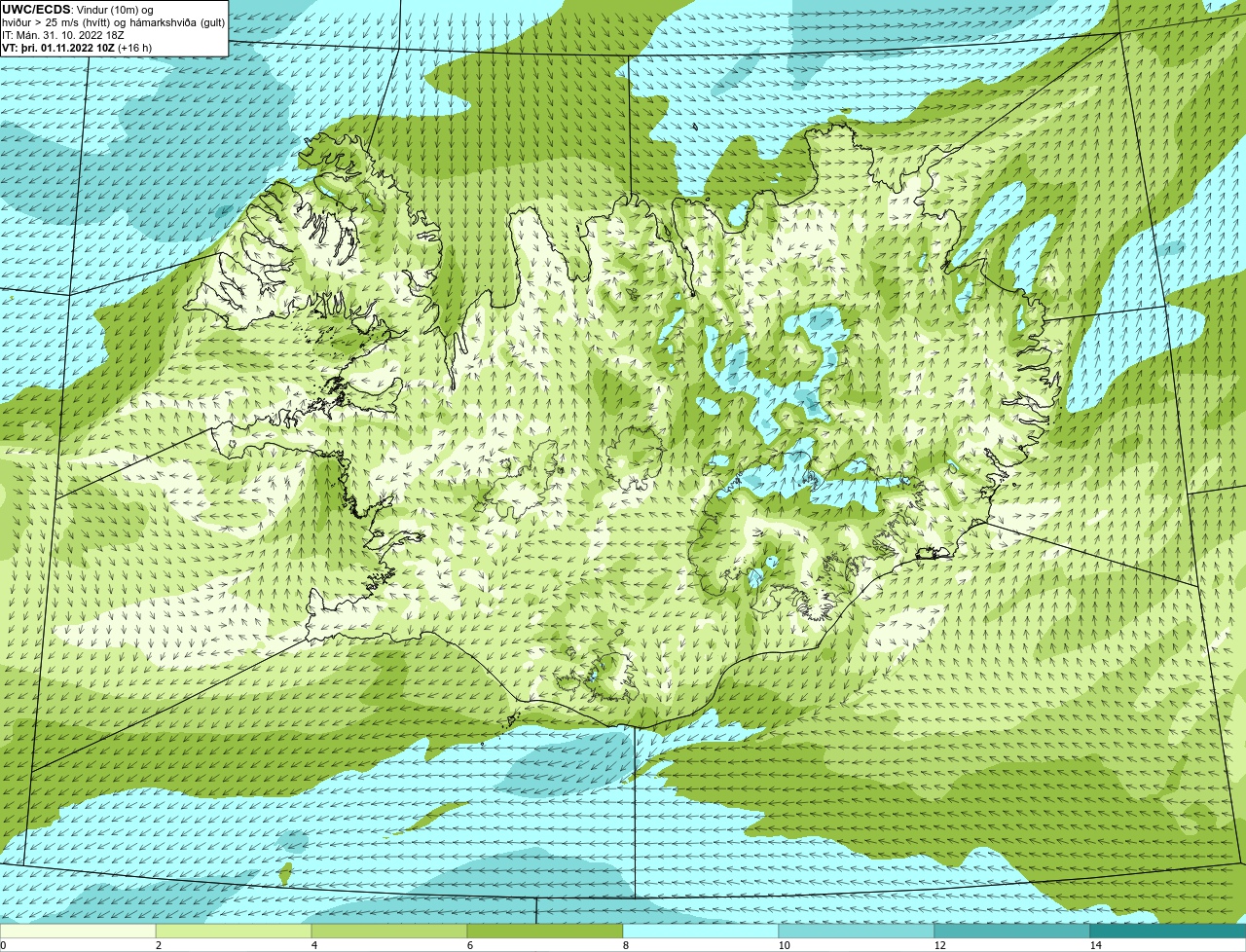Click the scale label '4'
This screenshot has height=952, width=1246.
pos(313,945)
